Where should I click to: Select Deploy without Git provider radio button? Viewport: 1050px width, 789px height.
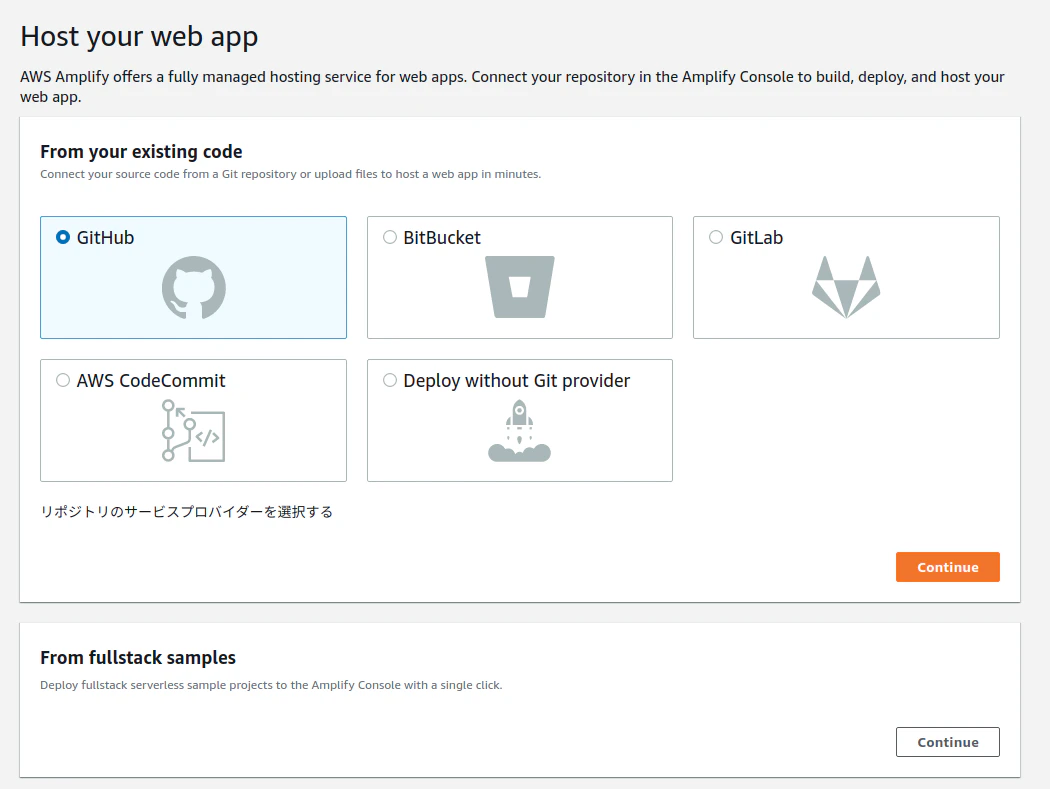click(x=390, y=381)
